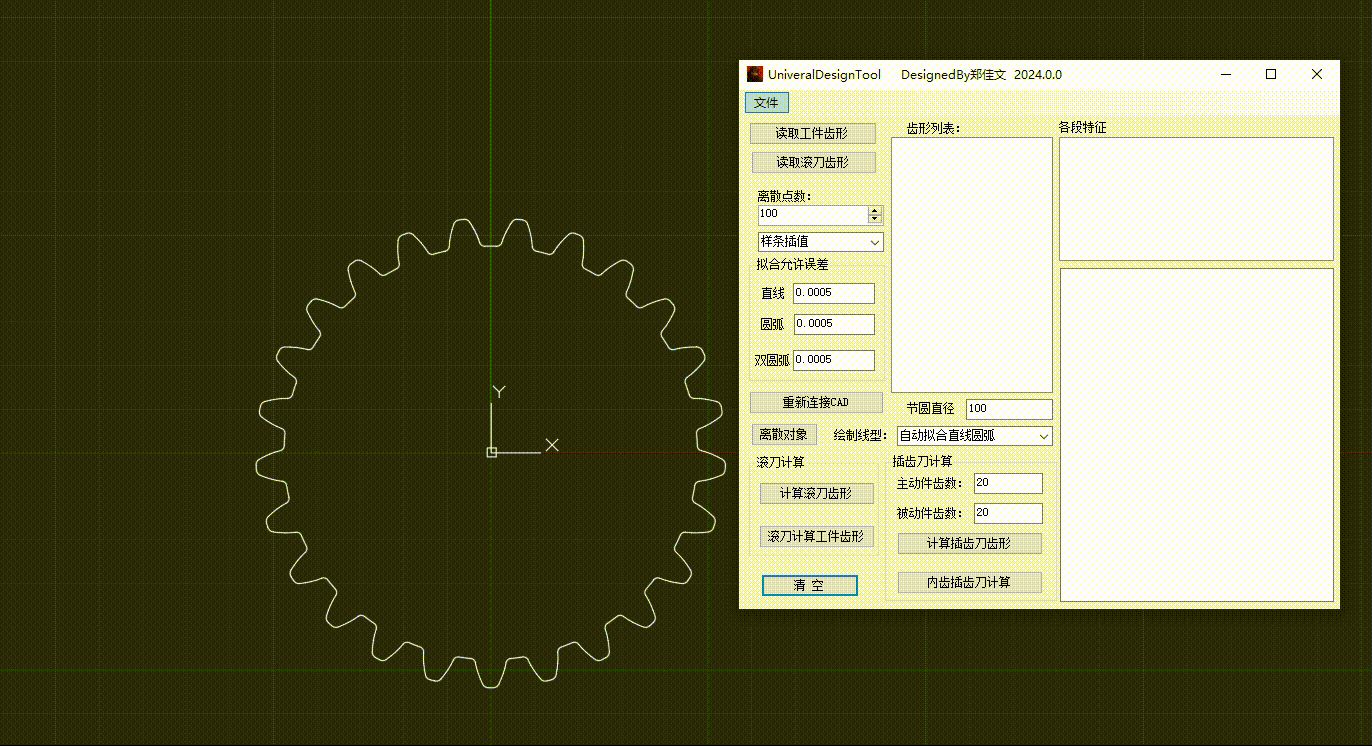
Task: Click the 计算滚刀齿形 button
Action: tap(816, 493)
